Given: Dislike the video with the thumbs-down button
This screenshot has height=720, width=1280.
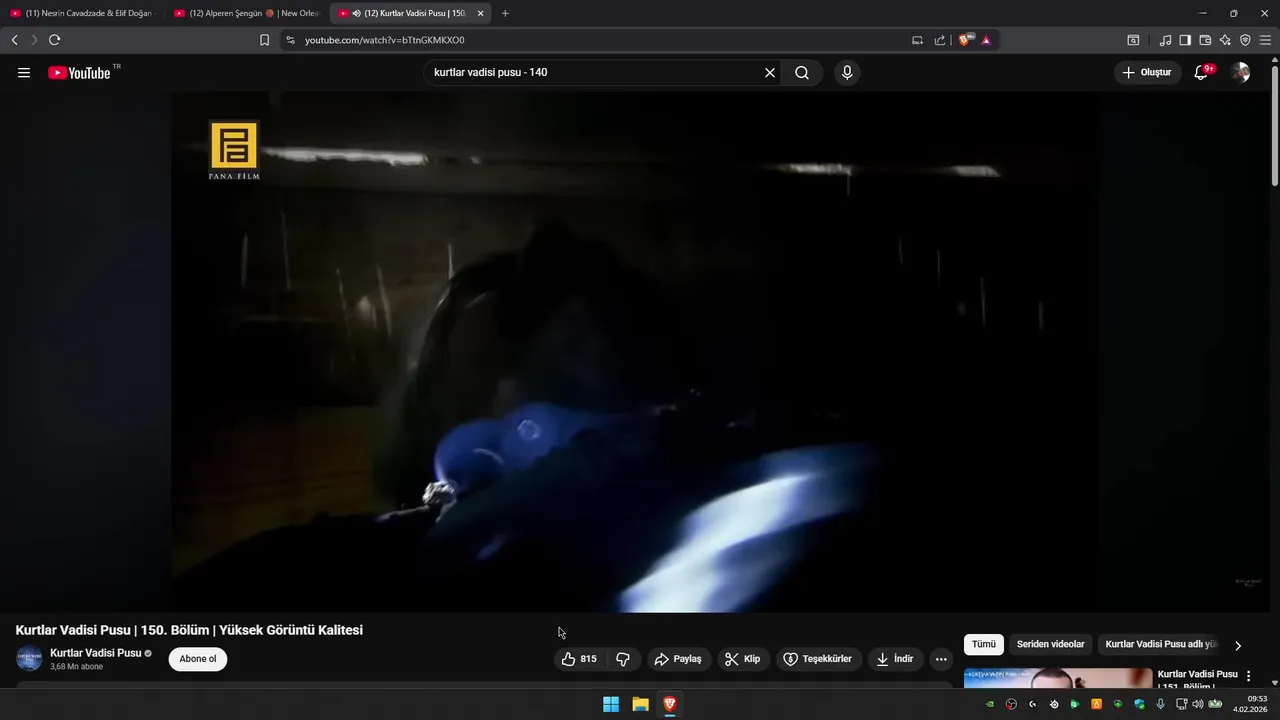Looking at the screenshot, I should [x=623, y=659].
